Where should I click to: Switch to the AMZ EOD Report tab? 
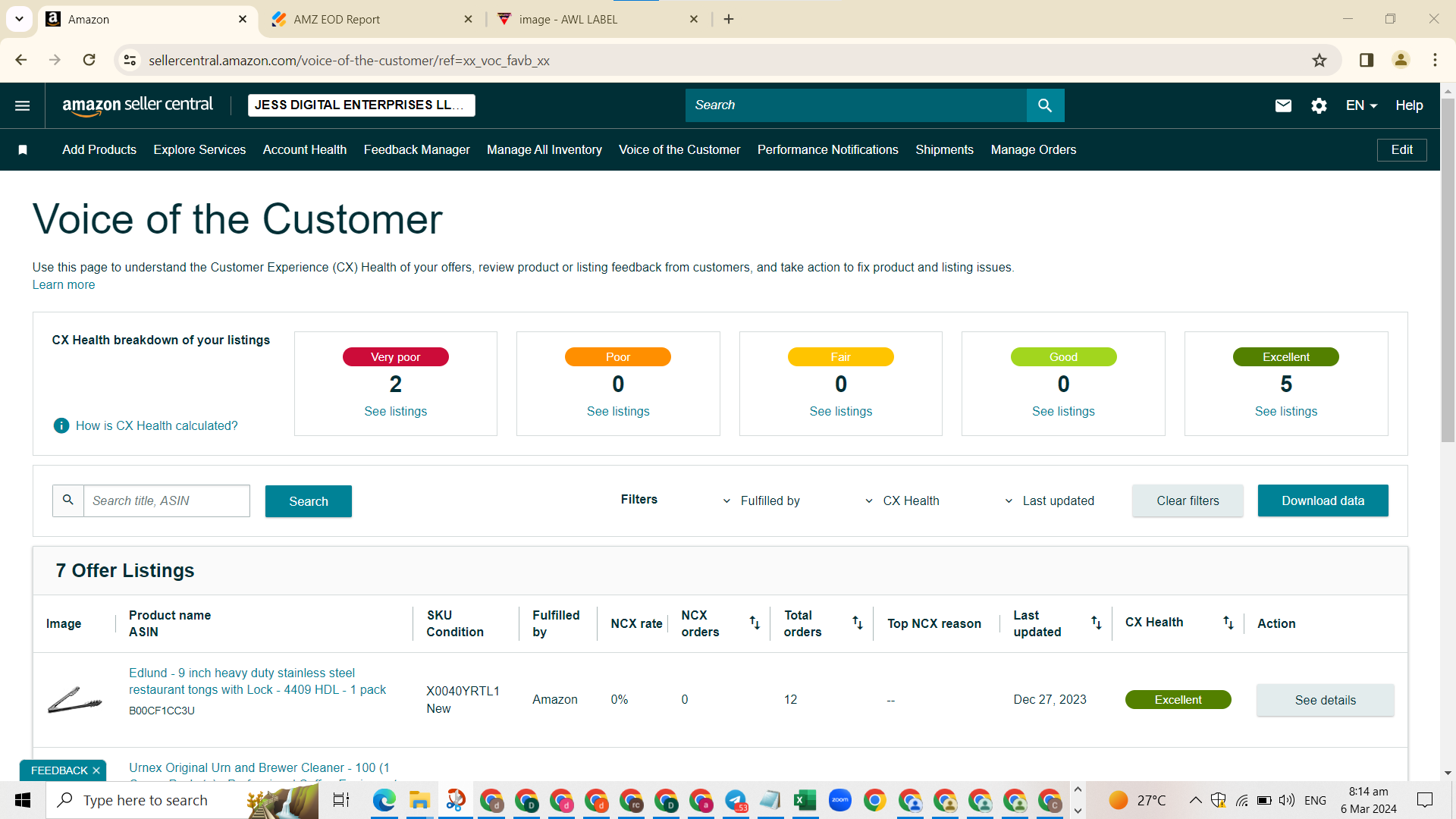pyautogui.click(x=372, y=19)
